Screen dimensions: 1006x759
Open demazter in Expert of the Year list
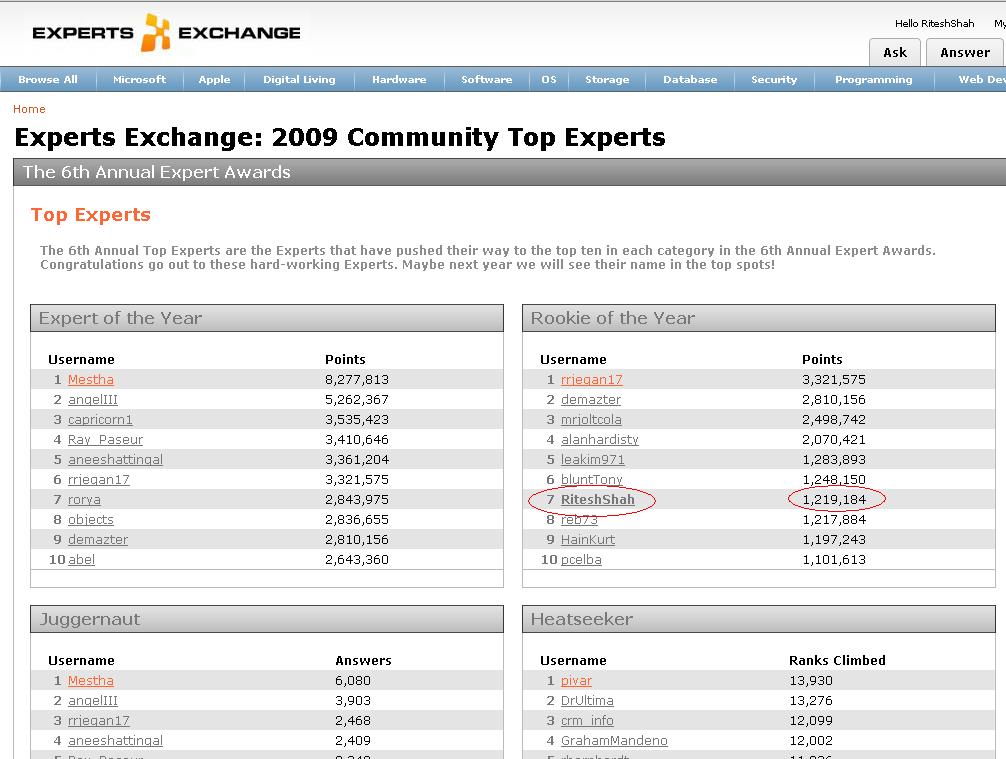98,540
